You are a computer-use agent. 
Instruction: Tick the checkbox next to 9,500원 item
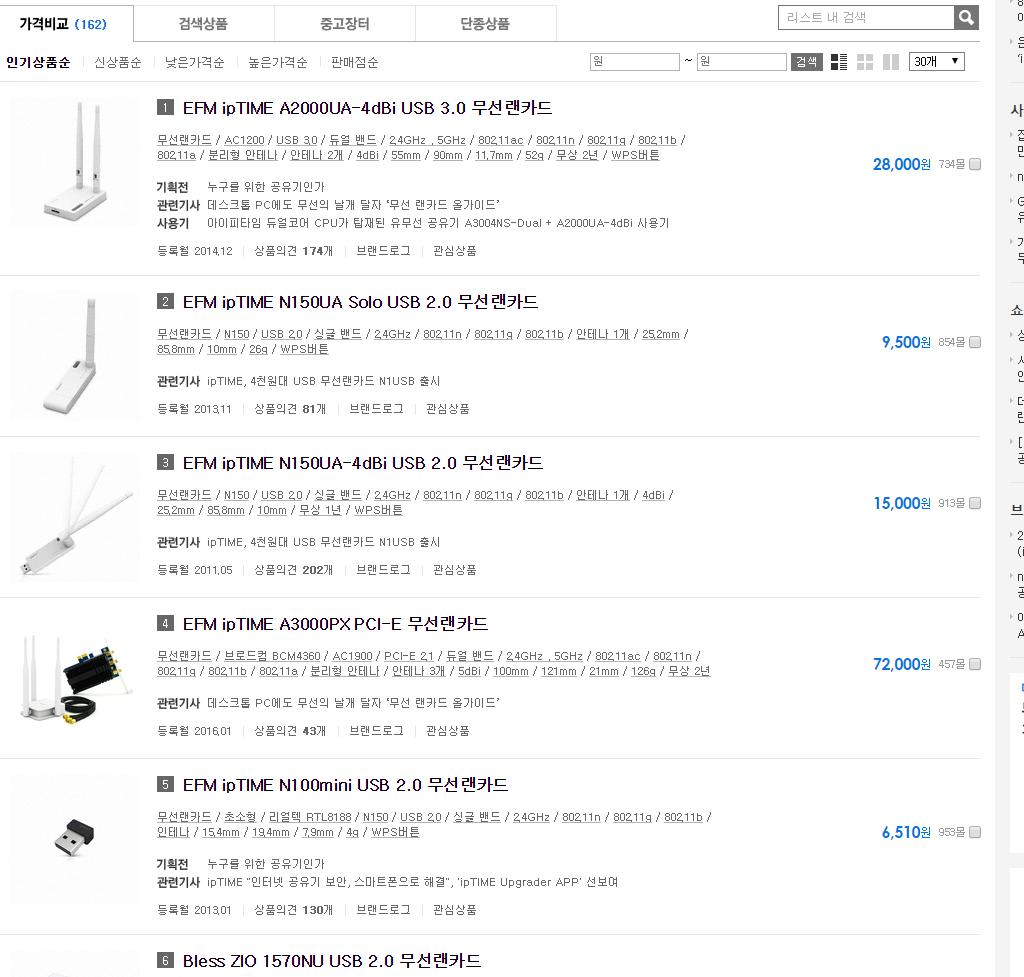pyautogui.click(x=975, y=342)
